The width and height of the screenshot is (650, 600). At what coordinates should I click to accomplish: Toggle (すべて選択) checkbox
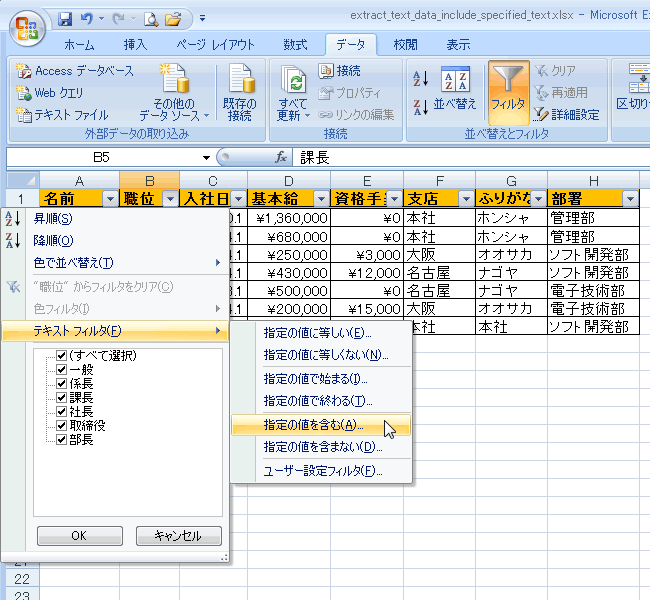[61, 356]
